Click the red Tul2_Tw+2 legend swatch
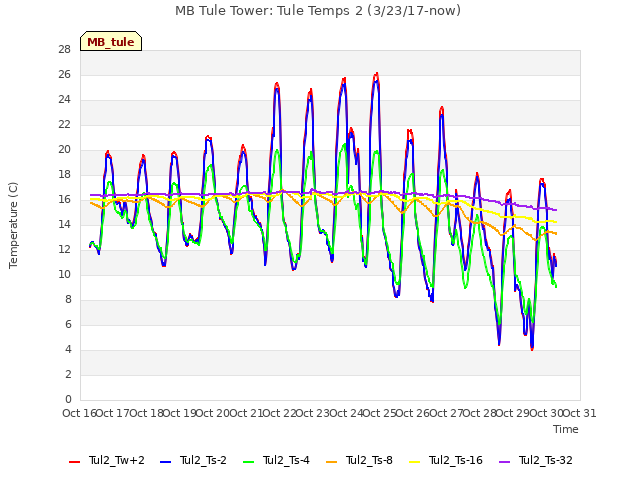Viewport: 640px width, 480px height. coord(74,462)
